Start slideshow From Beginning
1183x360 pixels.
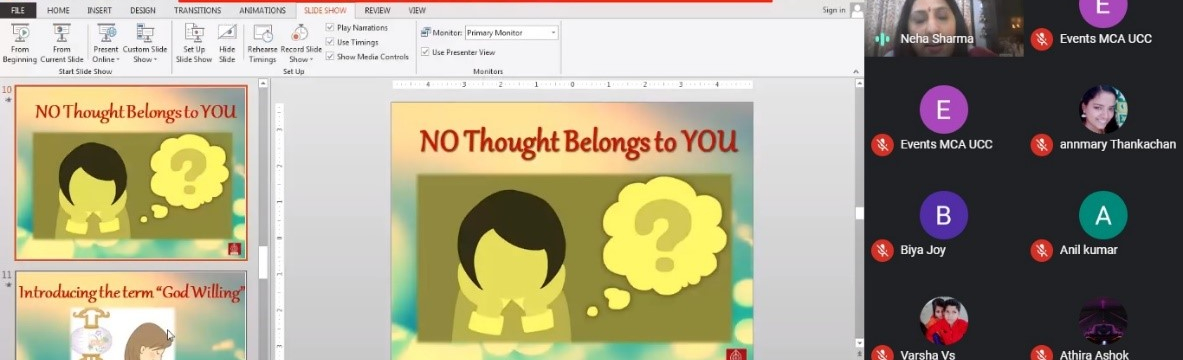pyautogui.click(x=20, y=43)
